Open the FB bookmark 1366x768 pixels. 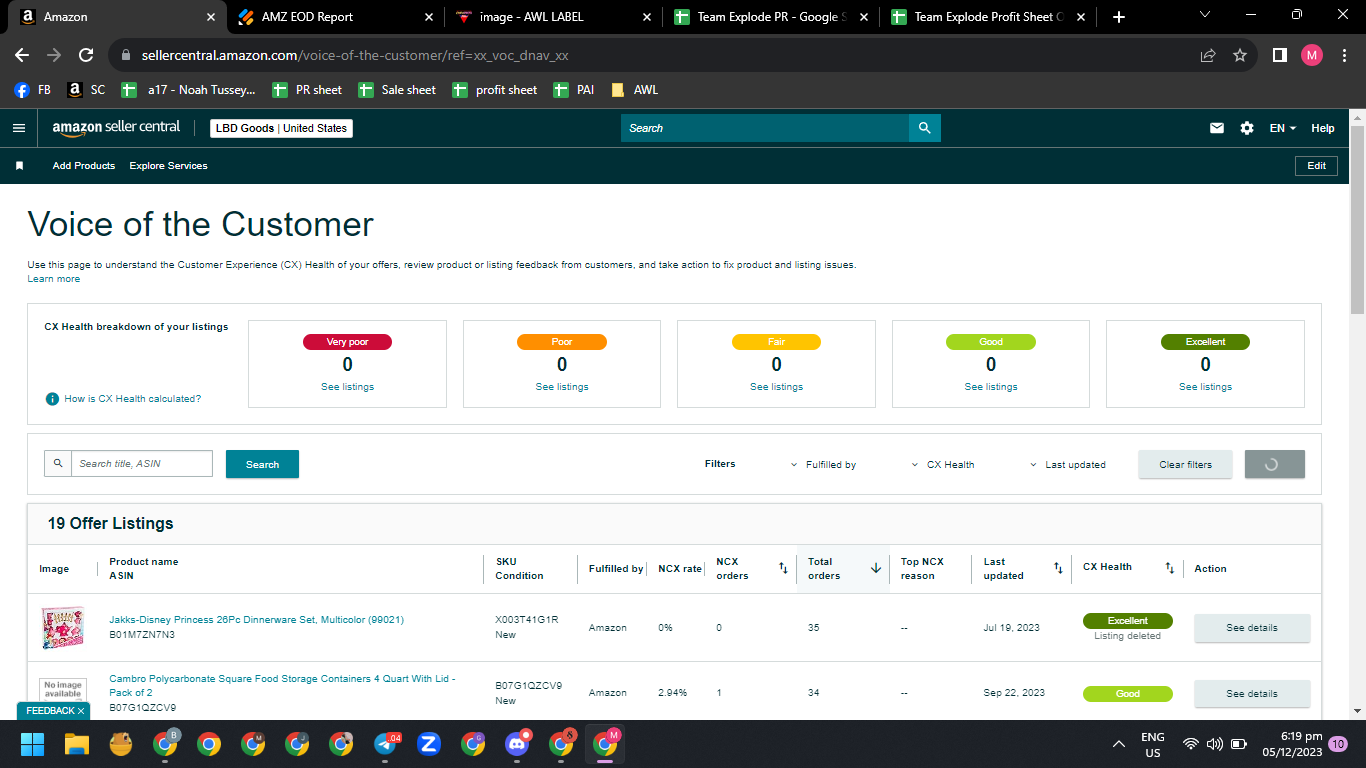pyautogui.click(x=33, y=90)
